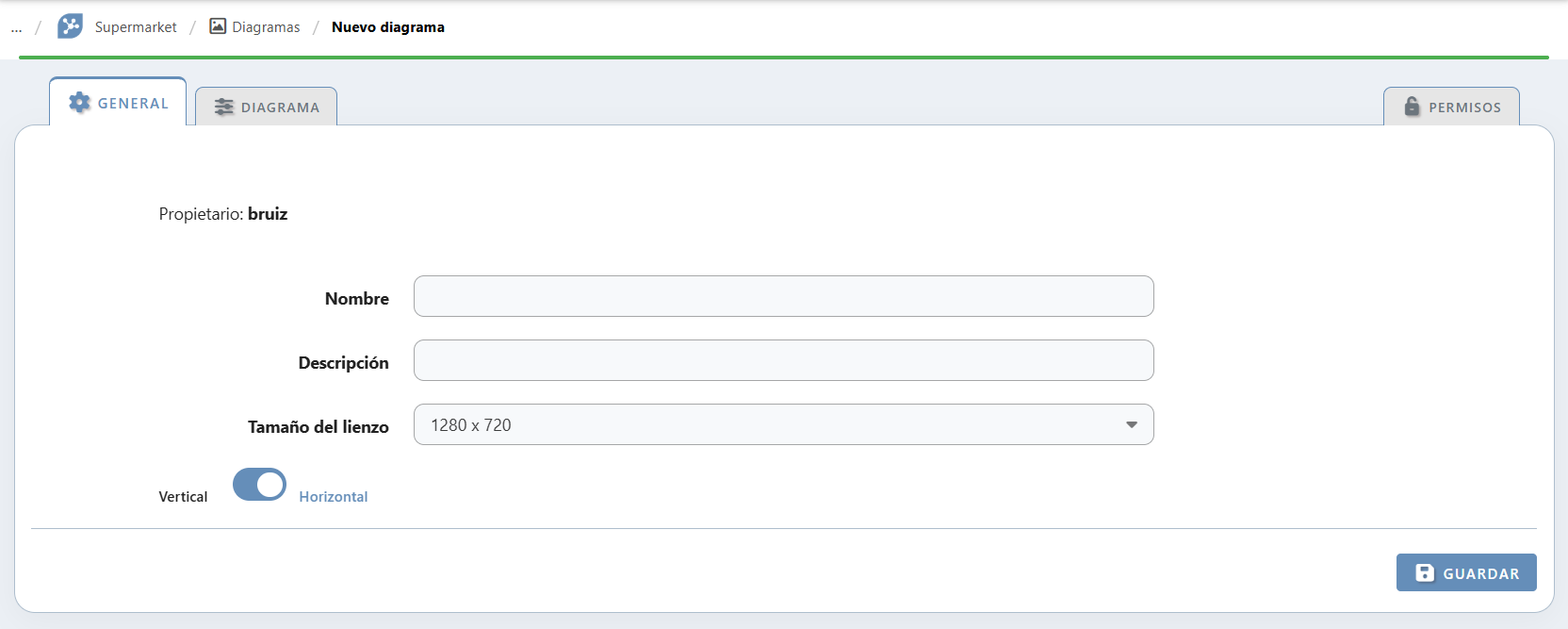The image size is (1568, 629).
Task: Navigate to Diagramas breadcrumb link
Action: pos(267,27)
